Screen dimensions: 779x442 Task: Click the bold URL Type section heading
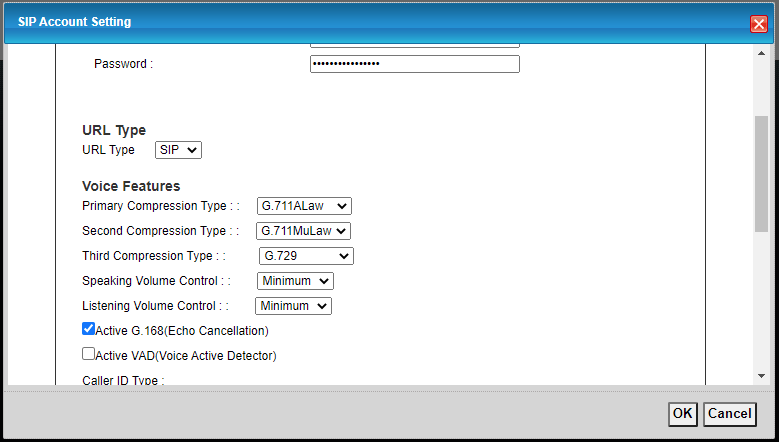114,130
